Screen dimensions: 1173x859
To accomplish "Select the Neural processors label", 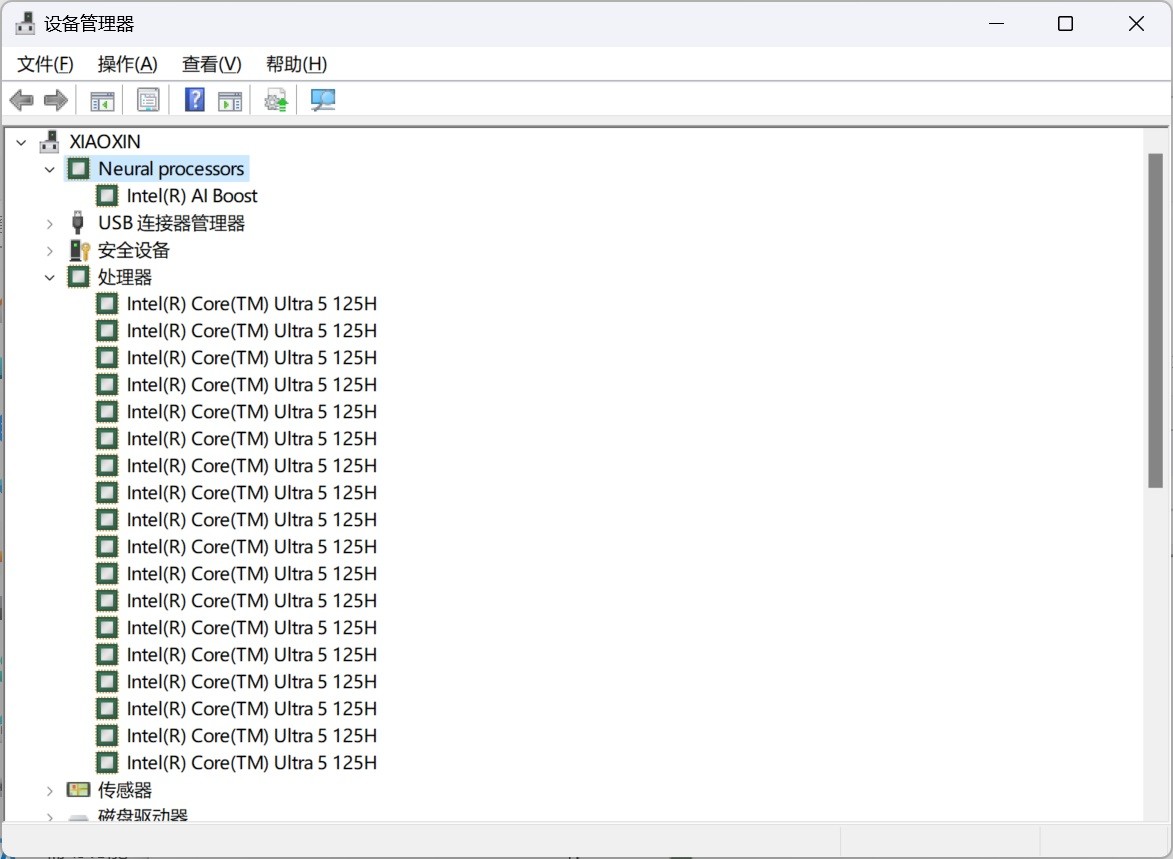I will click(171, 168).
